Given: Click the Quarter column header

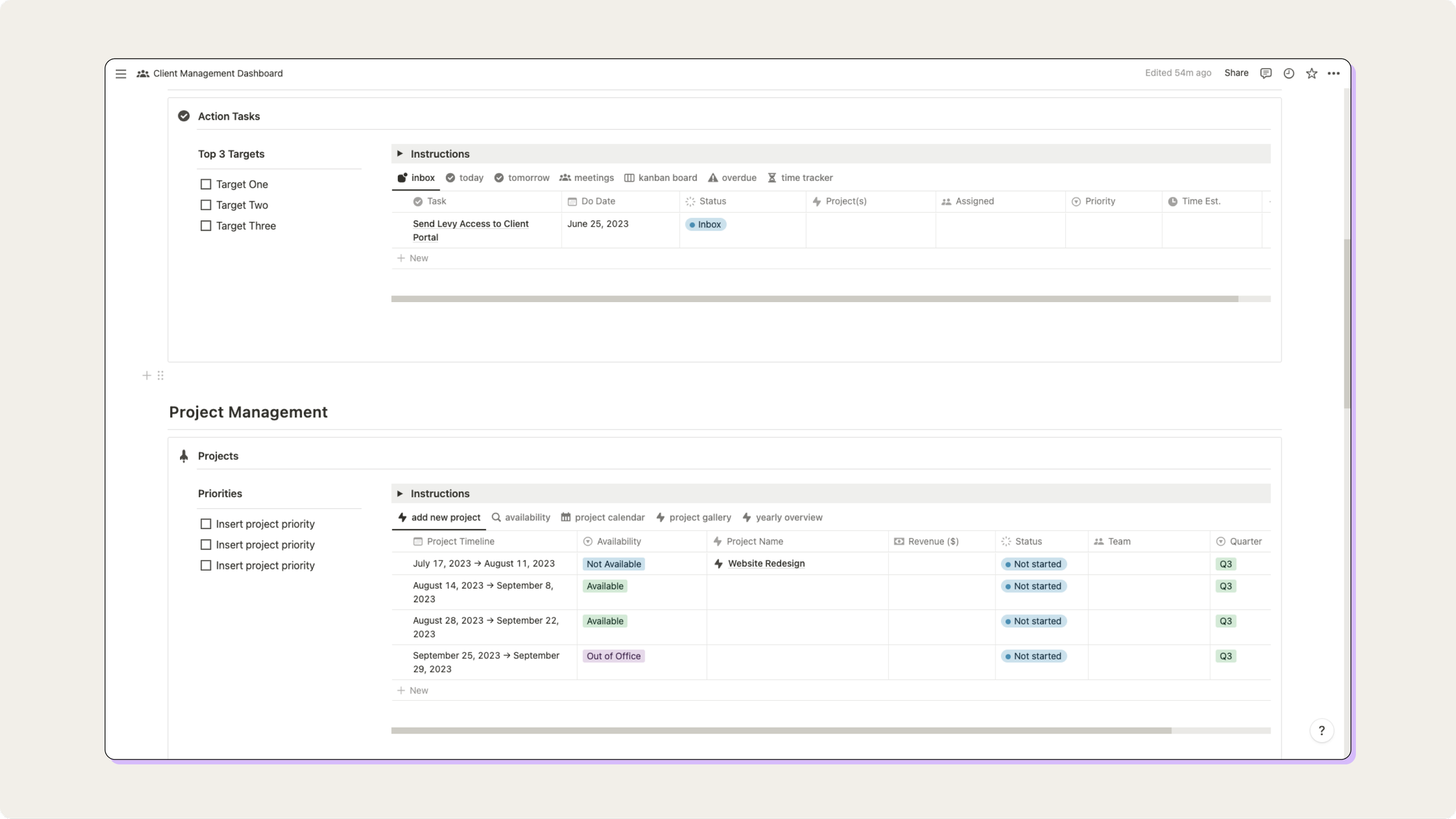Looking at the screenshot, I should (1240, 541).
